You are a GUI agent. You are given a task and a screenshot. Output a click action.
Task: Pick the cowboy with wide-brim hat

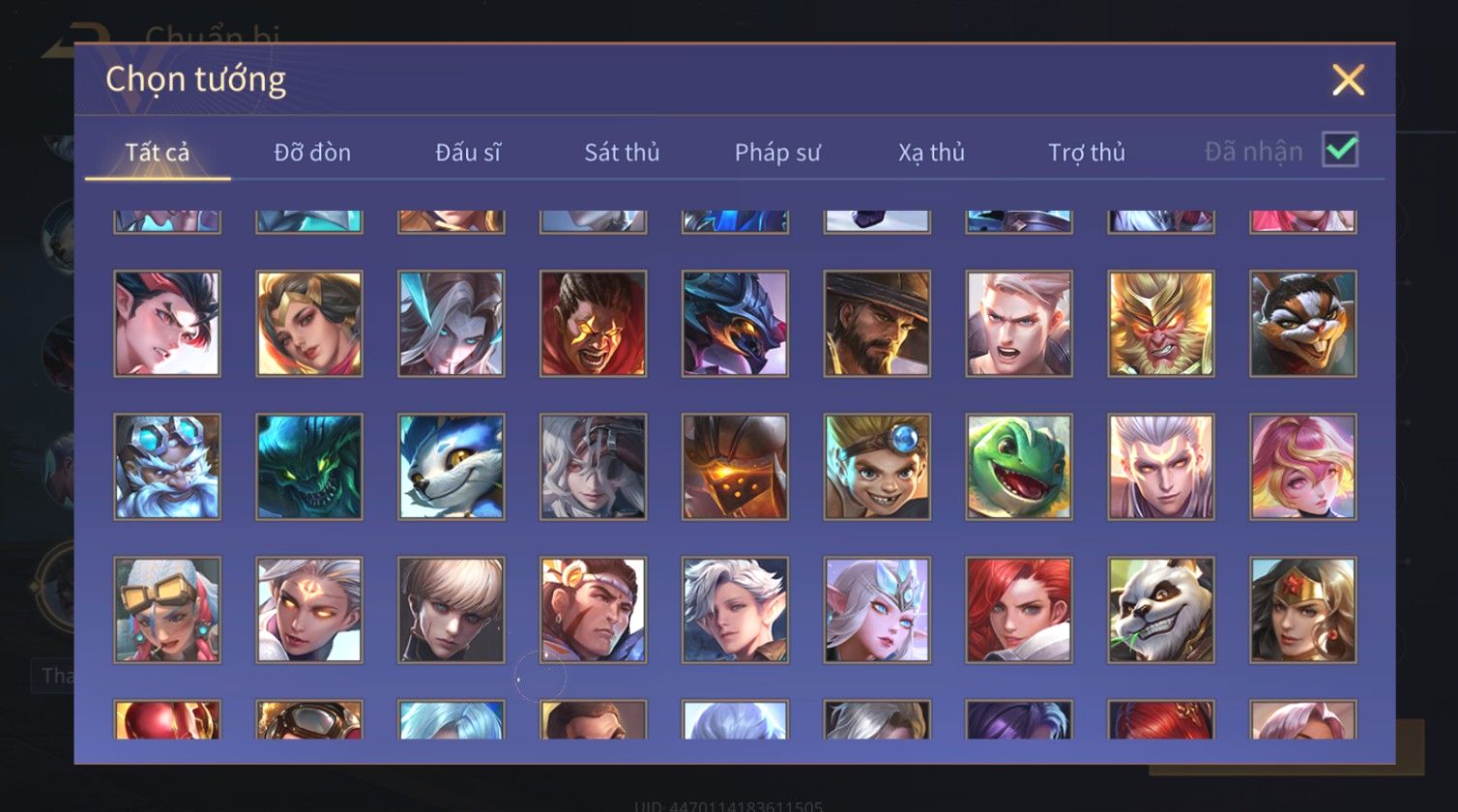coord(877,324)
